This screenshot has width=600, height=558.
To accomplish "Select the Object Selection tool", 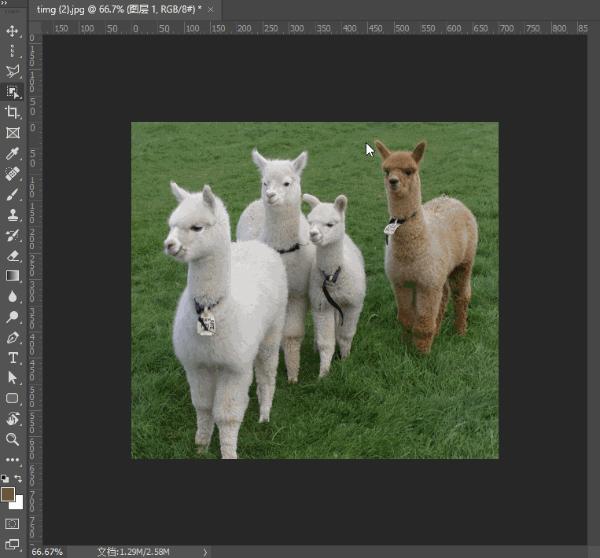I will click(x=12, y=92).
